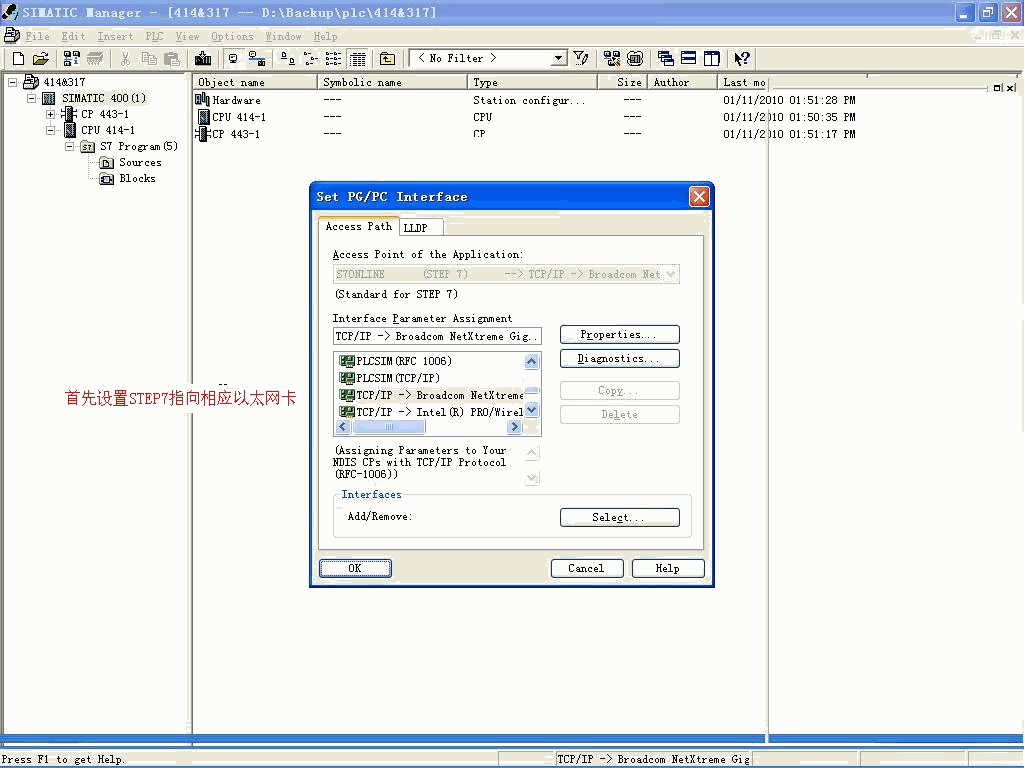Select Blocks folder in project tree
The width and height of the screenshot is (1025, 768).
click(x=128, y=178)
